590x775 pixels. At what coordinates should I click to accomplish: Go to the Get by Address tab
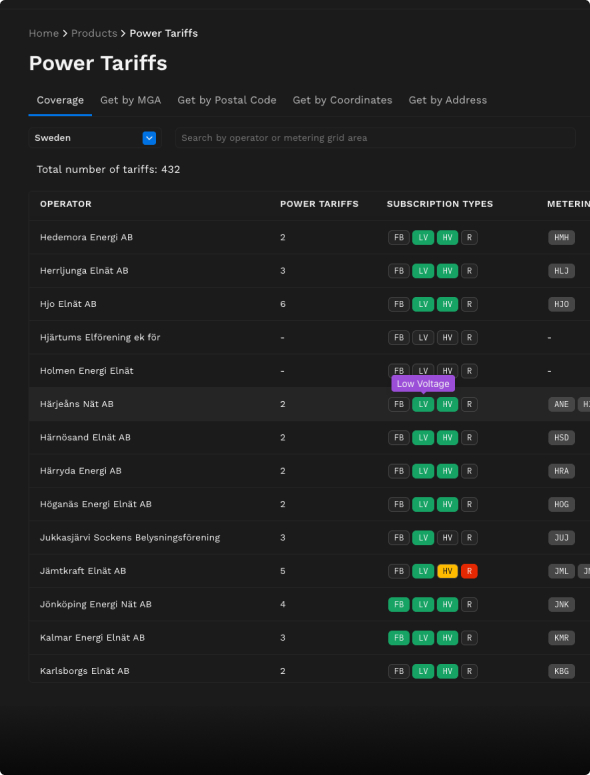point(448,100)
